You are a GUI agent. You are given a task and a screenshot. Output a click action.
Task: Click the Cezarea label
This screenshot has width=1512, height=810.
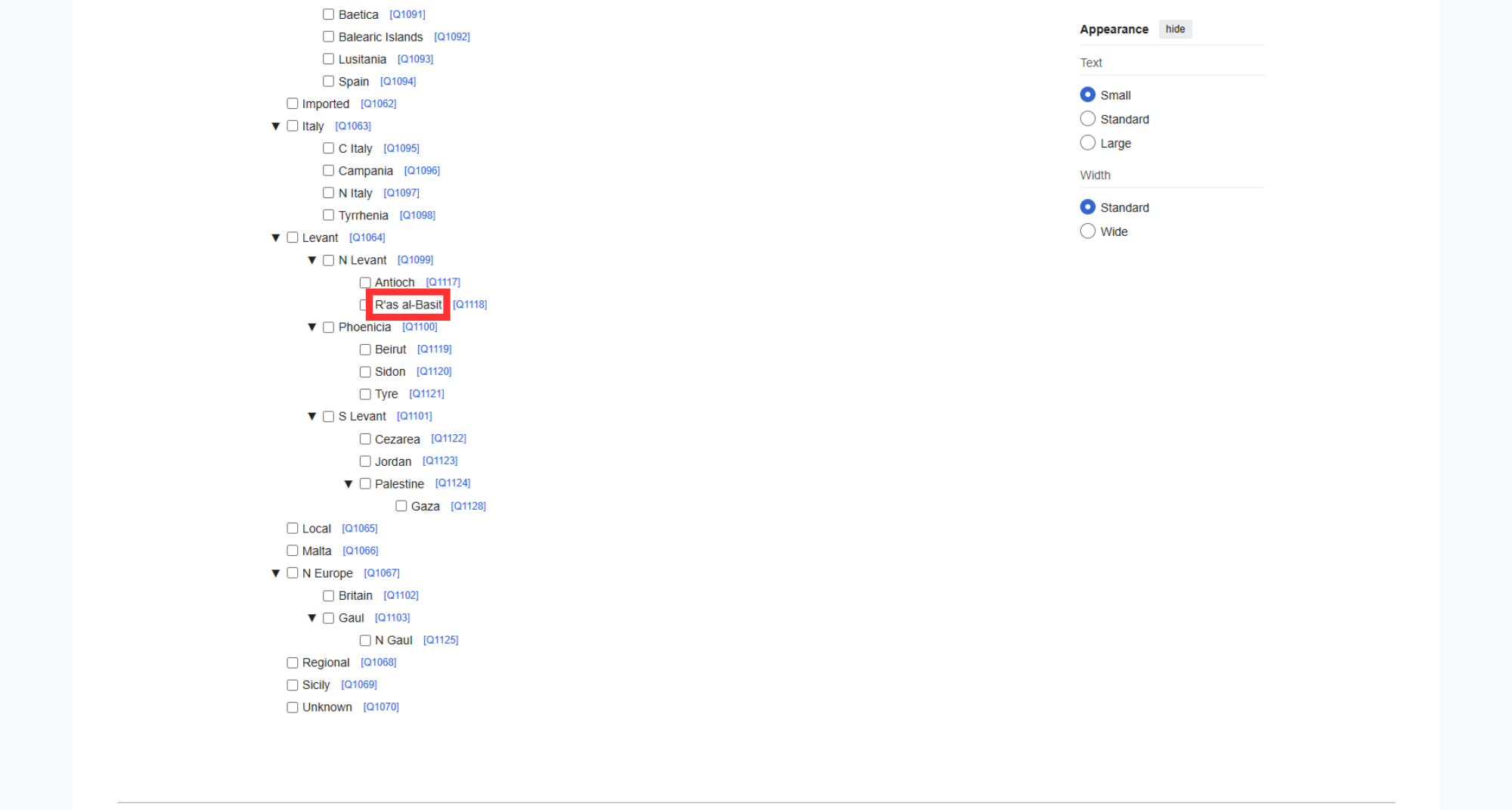point(398,439)
